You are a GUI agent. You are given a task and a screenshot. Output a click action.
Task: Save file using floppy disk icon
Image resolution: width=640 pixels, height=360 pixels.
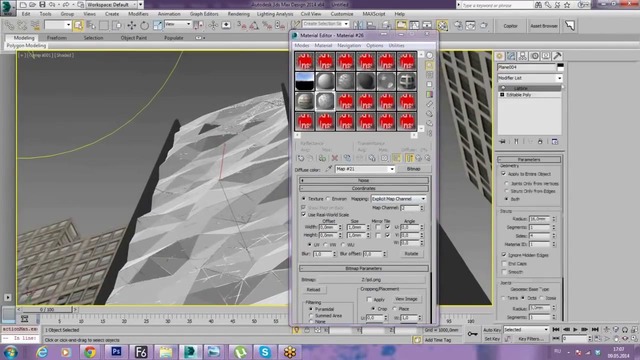(42, 4)
